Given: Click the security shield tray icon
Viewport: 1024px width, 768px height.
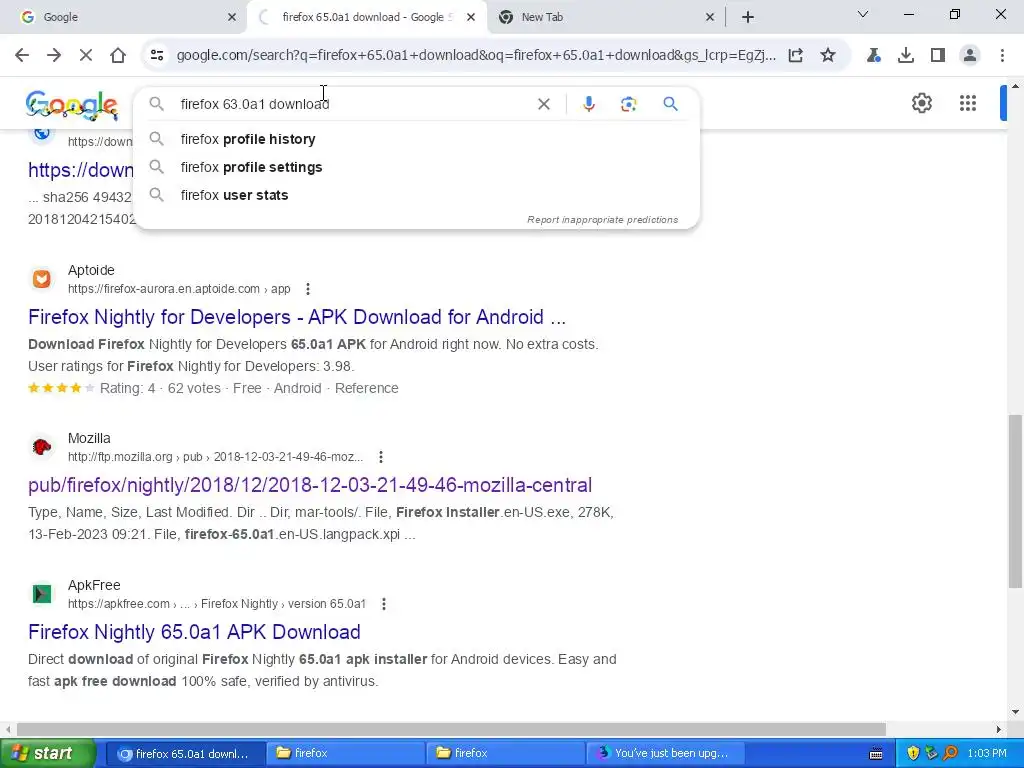Looking at the screenshot, I should coord(912,753).
